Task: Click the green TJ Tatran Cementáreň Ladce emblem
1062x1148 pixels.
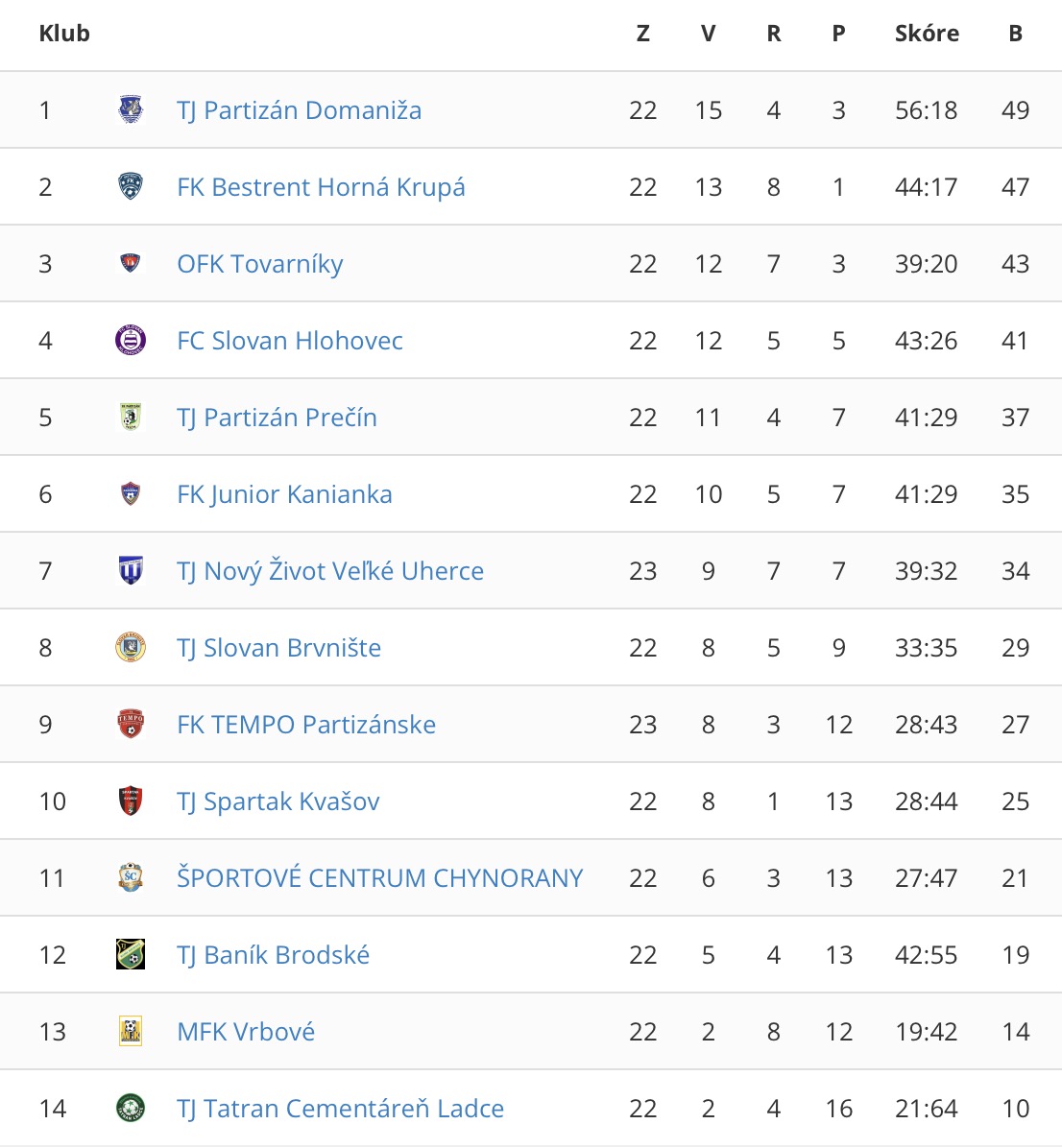Action: [131, 1108]
